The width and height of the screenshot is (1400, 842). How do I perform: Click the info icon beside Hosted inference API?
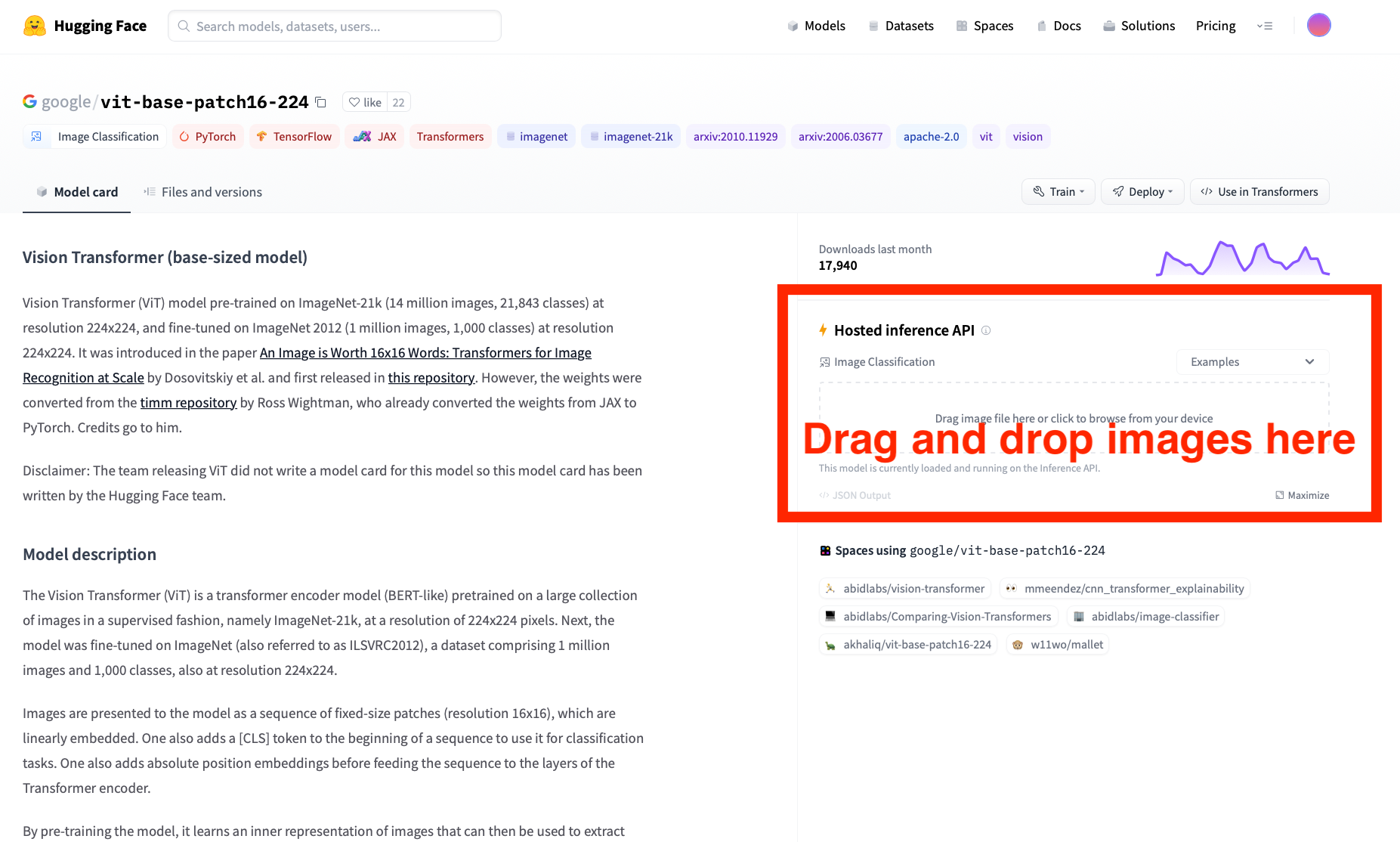[986, 330]
